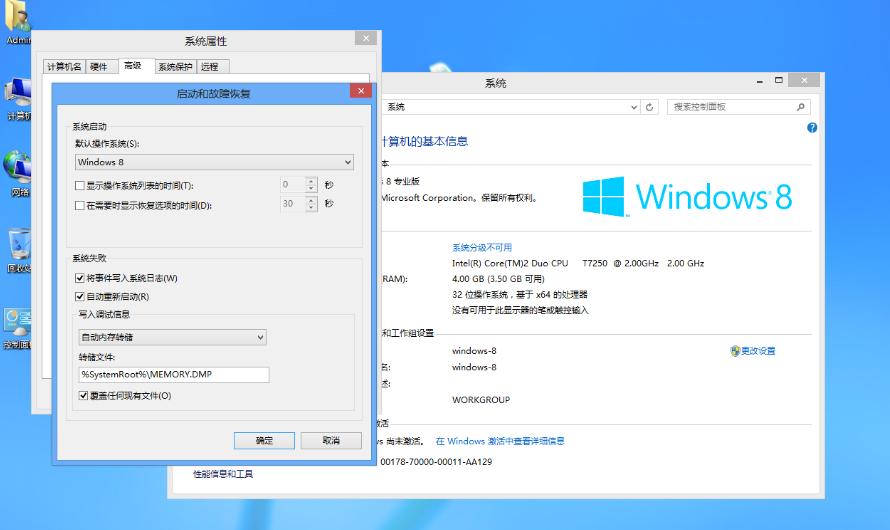
Task: Switch to the 系统保护 tab
Action: [x=175, y=66]
